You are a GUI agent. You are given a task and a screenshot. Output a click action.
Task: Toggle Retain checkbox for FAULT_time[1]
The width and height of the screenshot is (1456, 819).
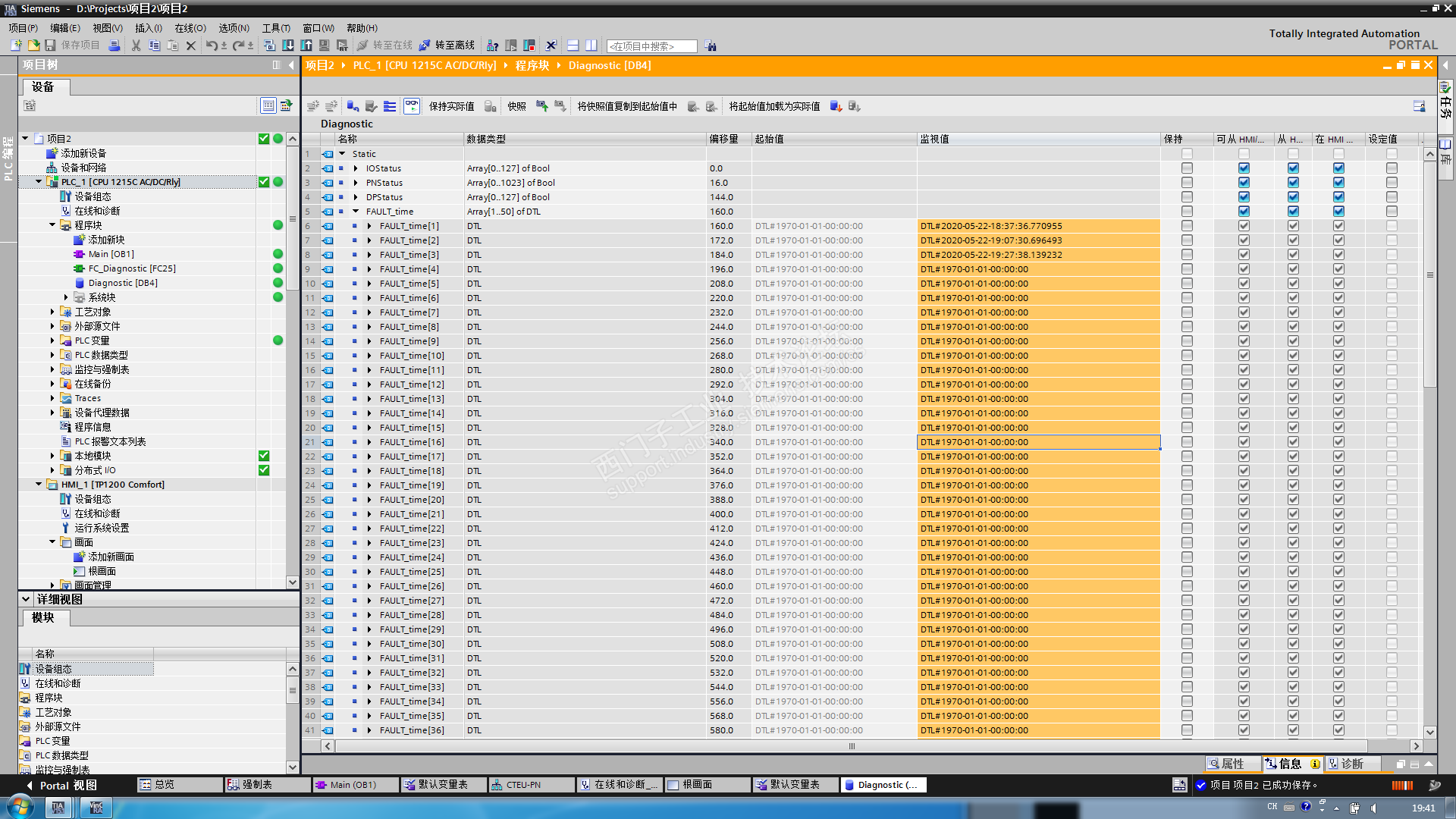(1187, 226)
